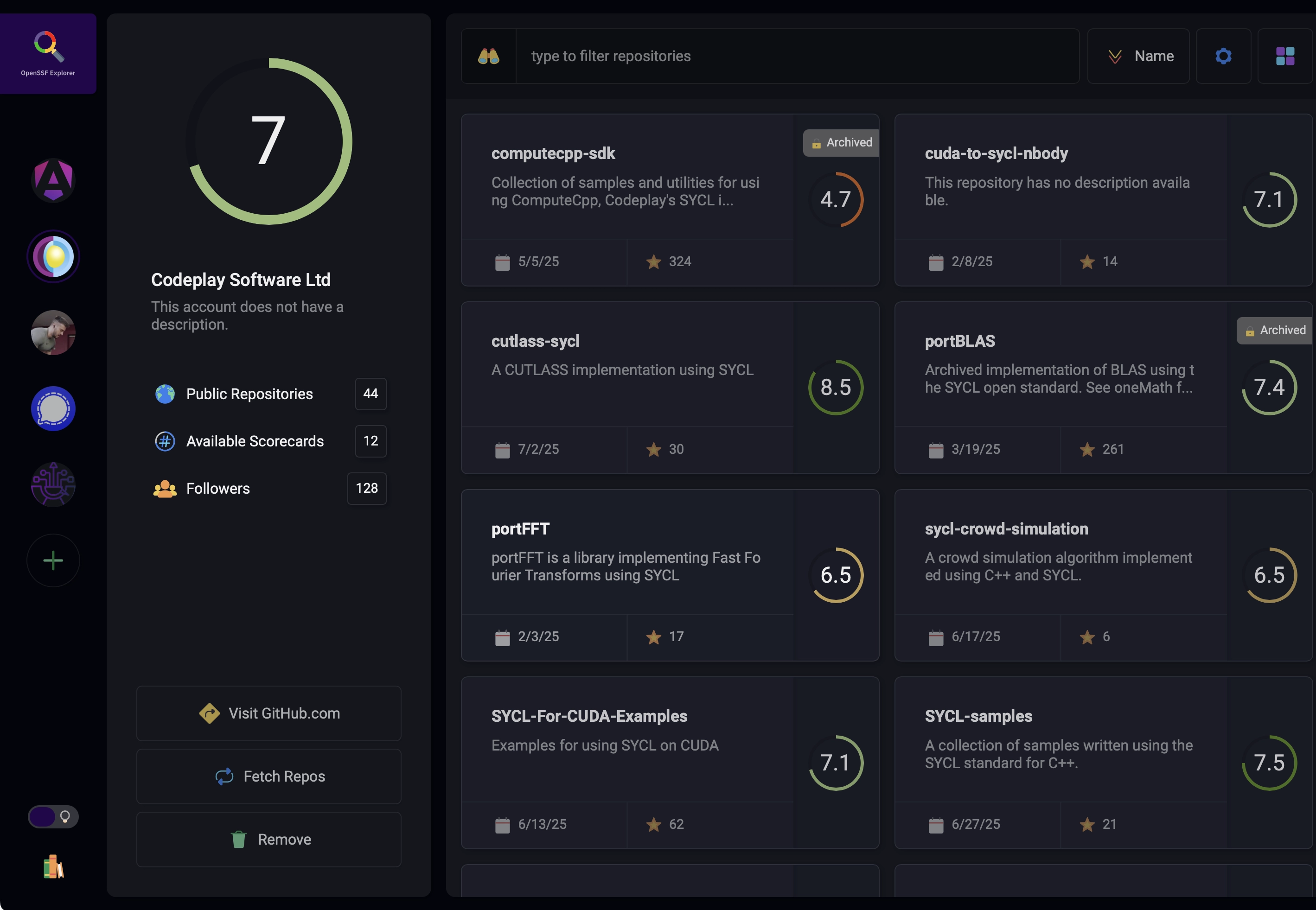Viewport: 1316px width, 910px height.
Task: Click the calendar icon beside 3/19/25
Action: coord(936,449)
